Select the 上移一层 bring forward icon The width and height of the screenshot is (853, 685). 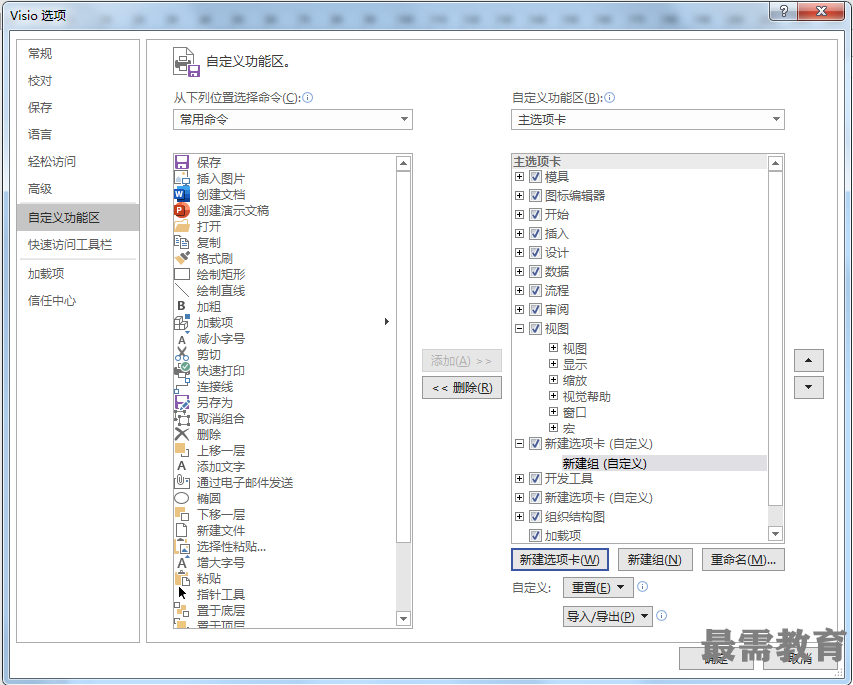point(182,450)
